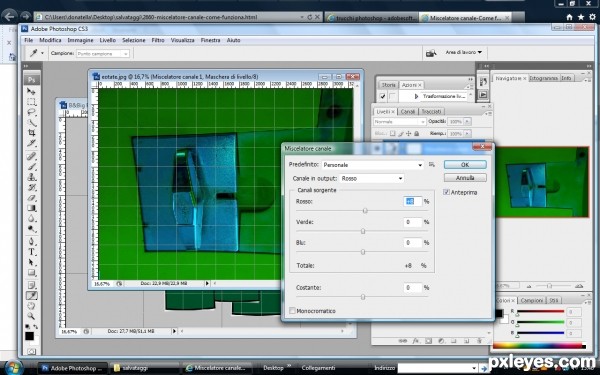The width and height of the screenshot is (600, 375).
Task: Select the Hand tool
Action: [31, 306]
